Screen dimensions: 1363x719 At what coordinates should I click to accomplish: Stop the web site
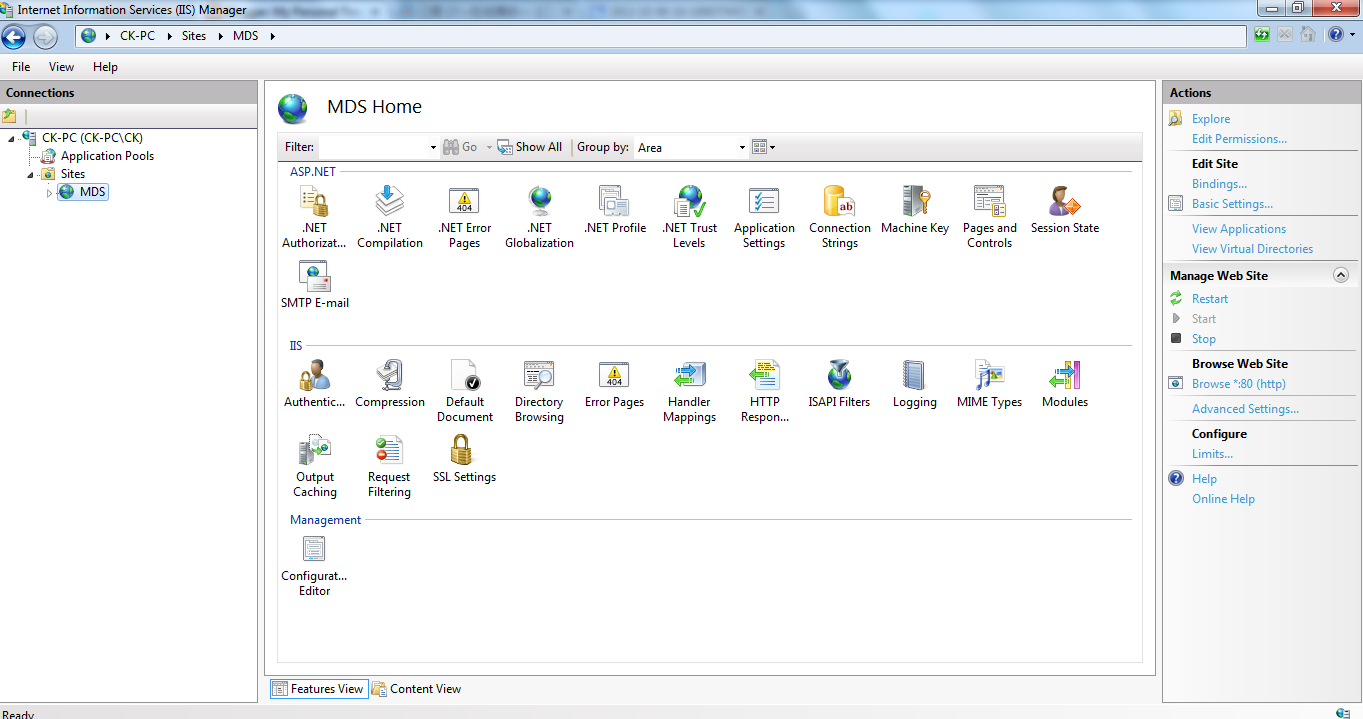(1203, 339)
